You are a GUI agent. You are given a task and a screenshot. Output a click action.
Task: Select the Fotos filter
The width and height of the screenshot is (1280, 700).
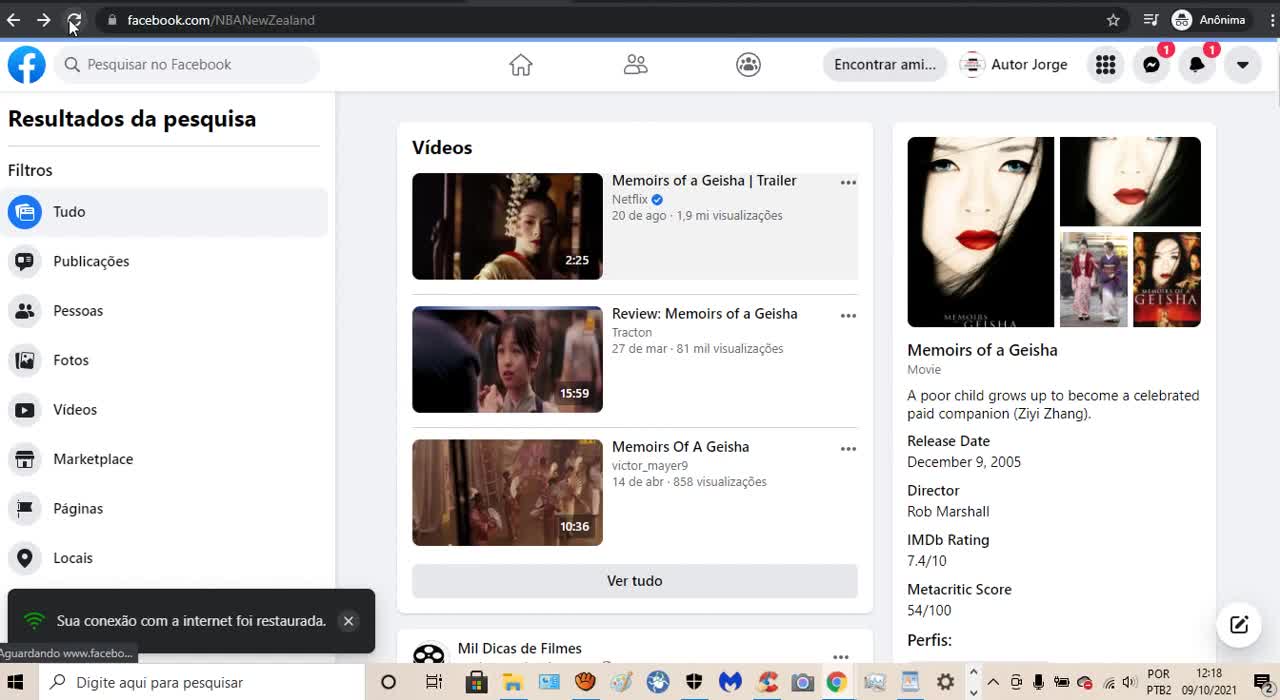click(x=164, y=360)
